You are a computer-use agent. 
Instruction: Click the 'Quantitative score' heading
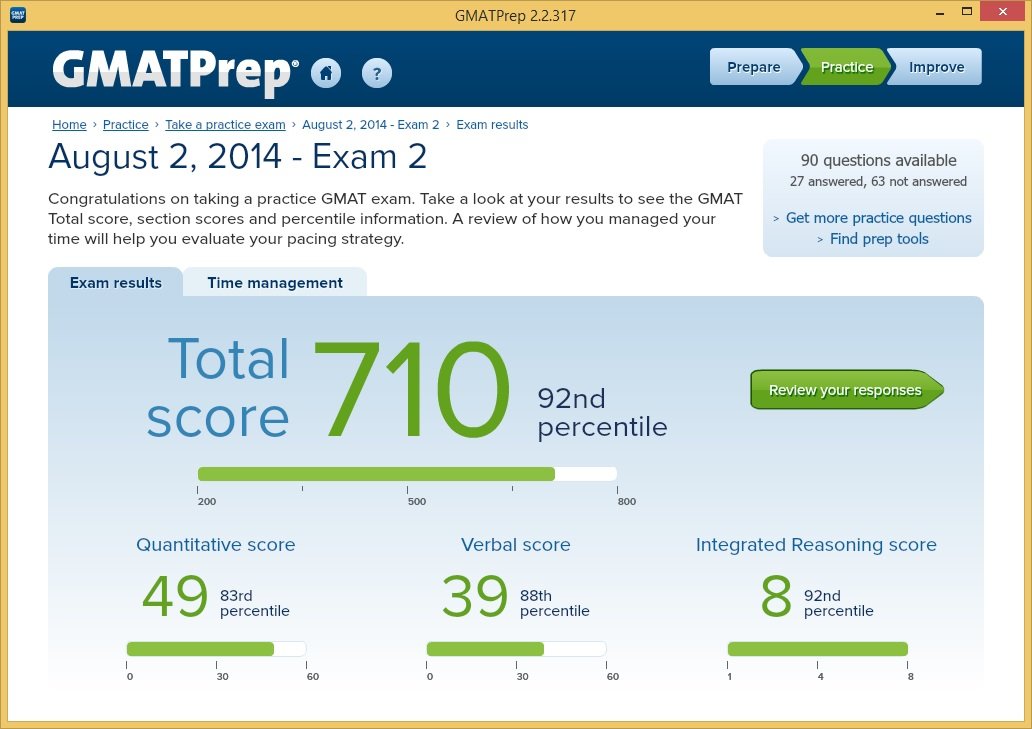click(216, 545)
